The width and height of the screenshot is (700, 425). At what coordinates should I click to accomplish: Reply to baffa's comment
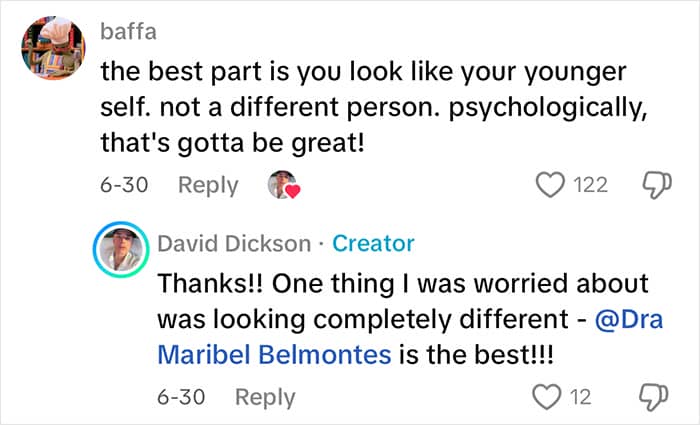point(208,185)
